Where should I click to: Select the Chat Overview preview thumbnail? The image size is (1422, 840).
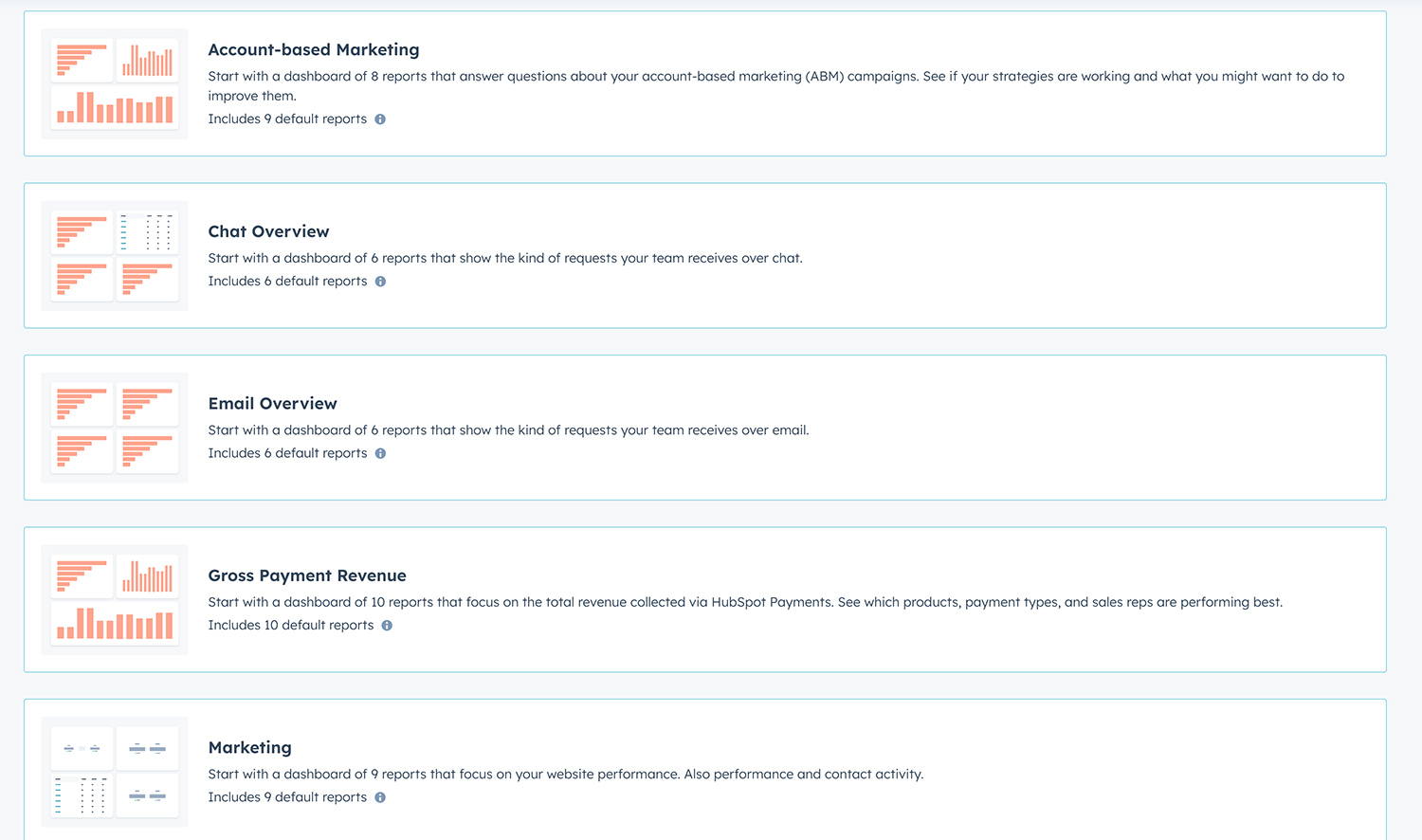pyautogui.click(x=115, y=256)
